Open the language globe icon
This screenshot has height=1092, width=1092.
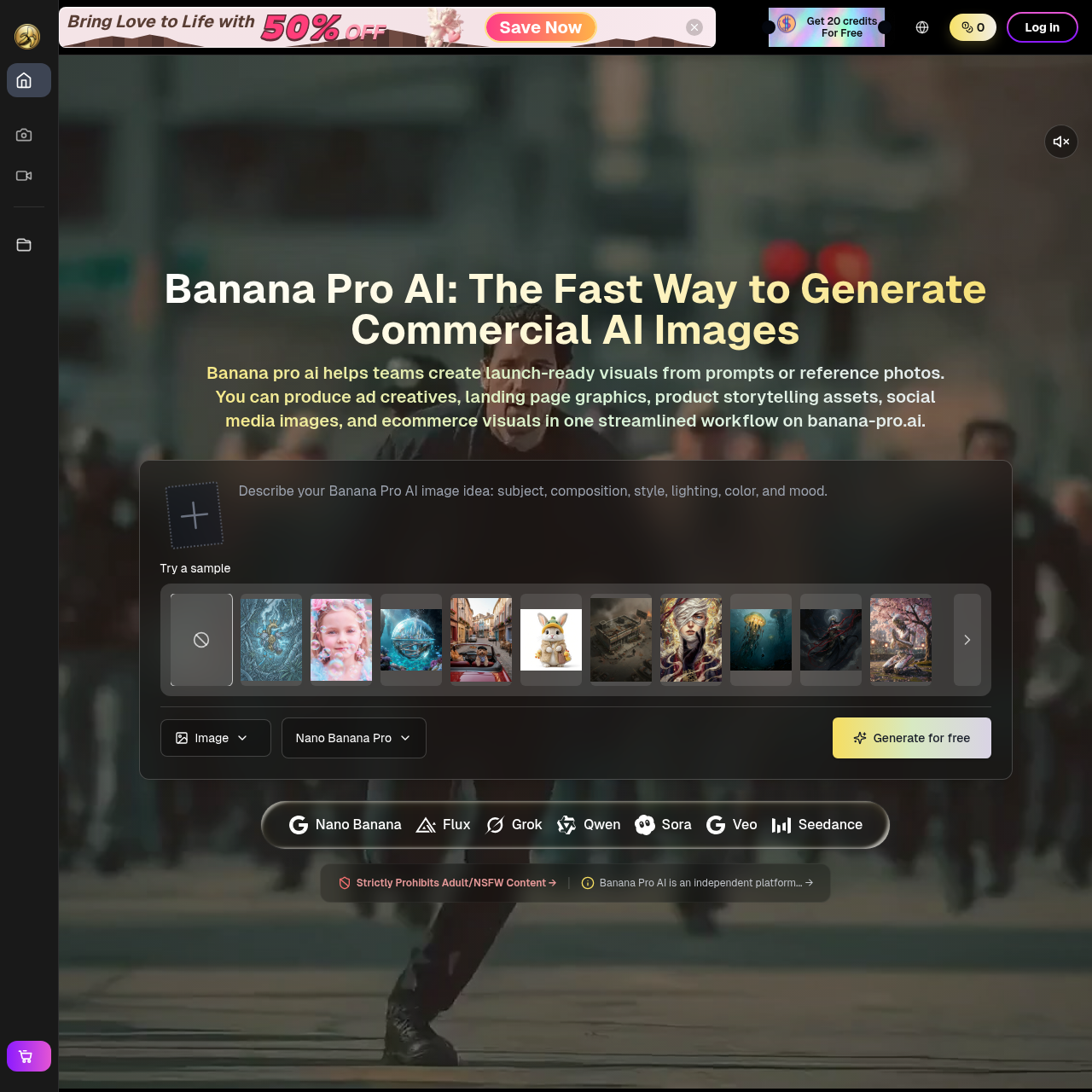point(921,26)
